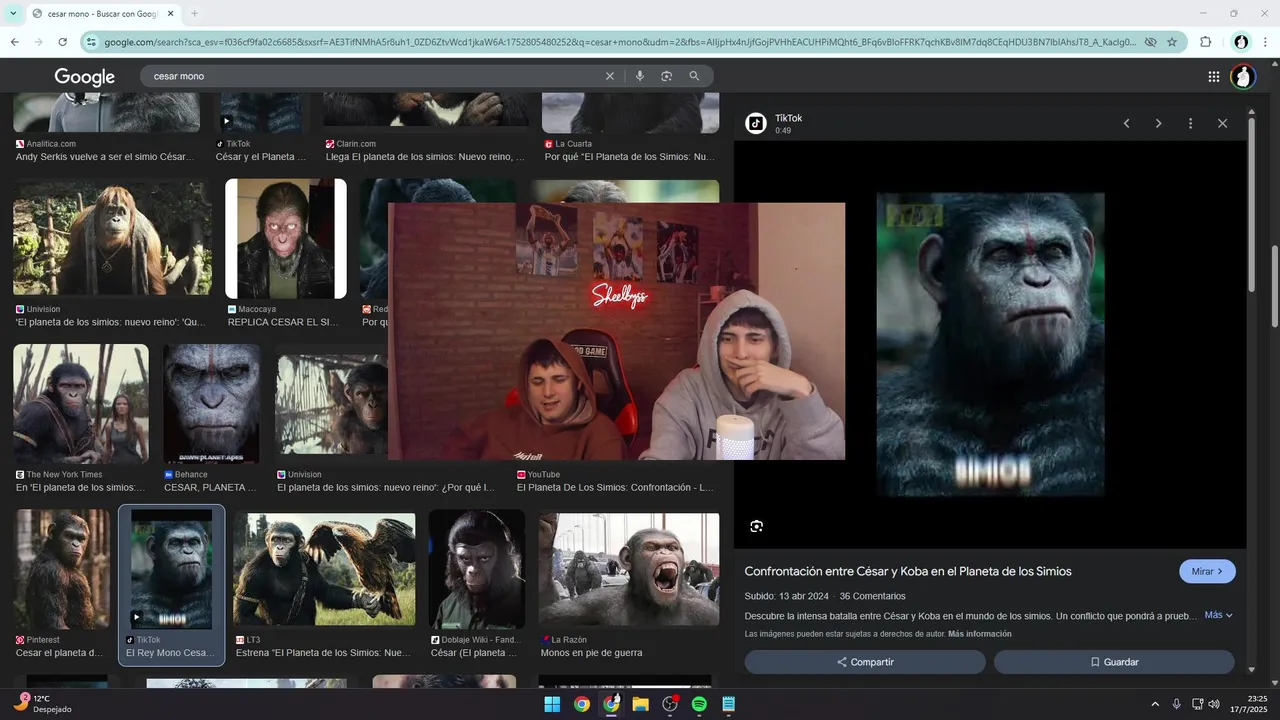Open the Google apps grid
1280x720 pixels.
click(x=1213, y=76)
